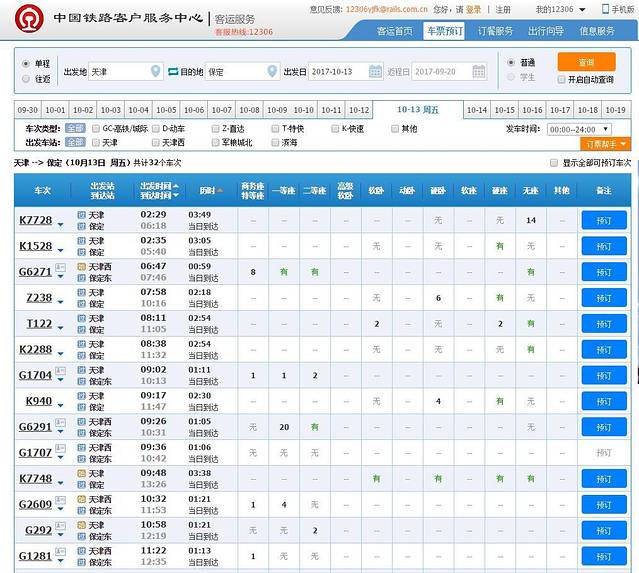Expand the K7728 train stops arrow
Viewport: 639px width, 573px height.
click(60, 221)
